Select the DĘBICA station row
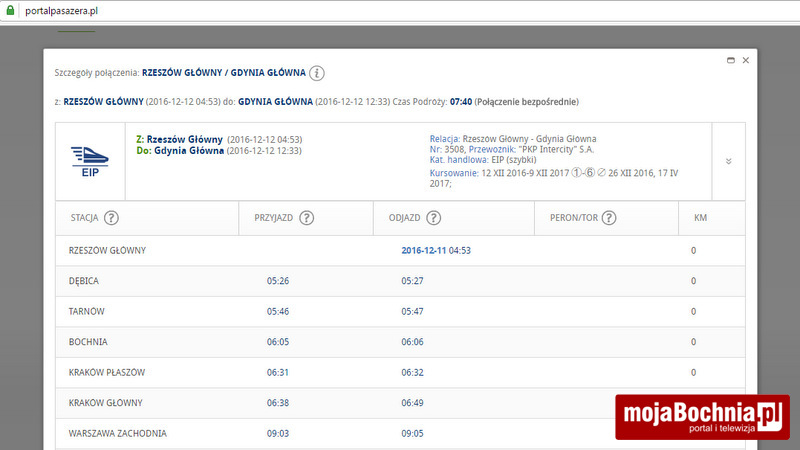This screenshot has height=450, width=800. tap(84, 281)
